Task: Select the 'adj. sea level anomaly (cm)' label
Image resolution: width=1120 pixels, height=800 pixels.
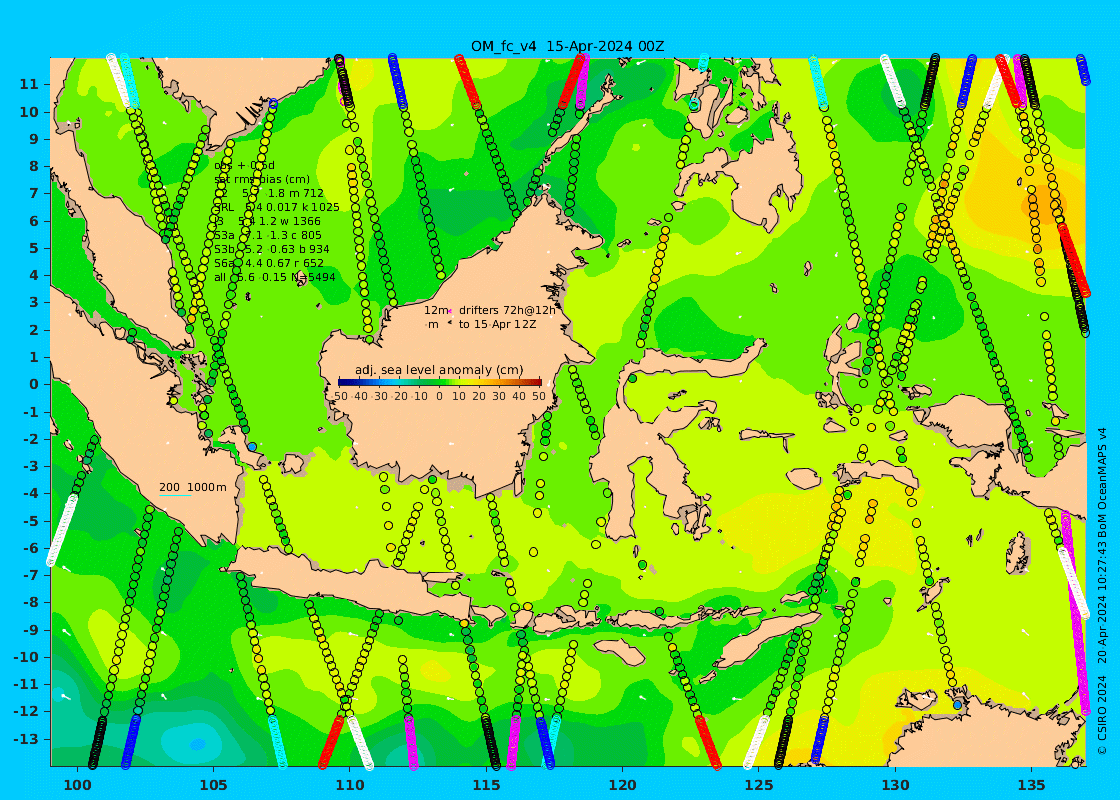Action: (x=439, y=370)
